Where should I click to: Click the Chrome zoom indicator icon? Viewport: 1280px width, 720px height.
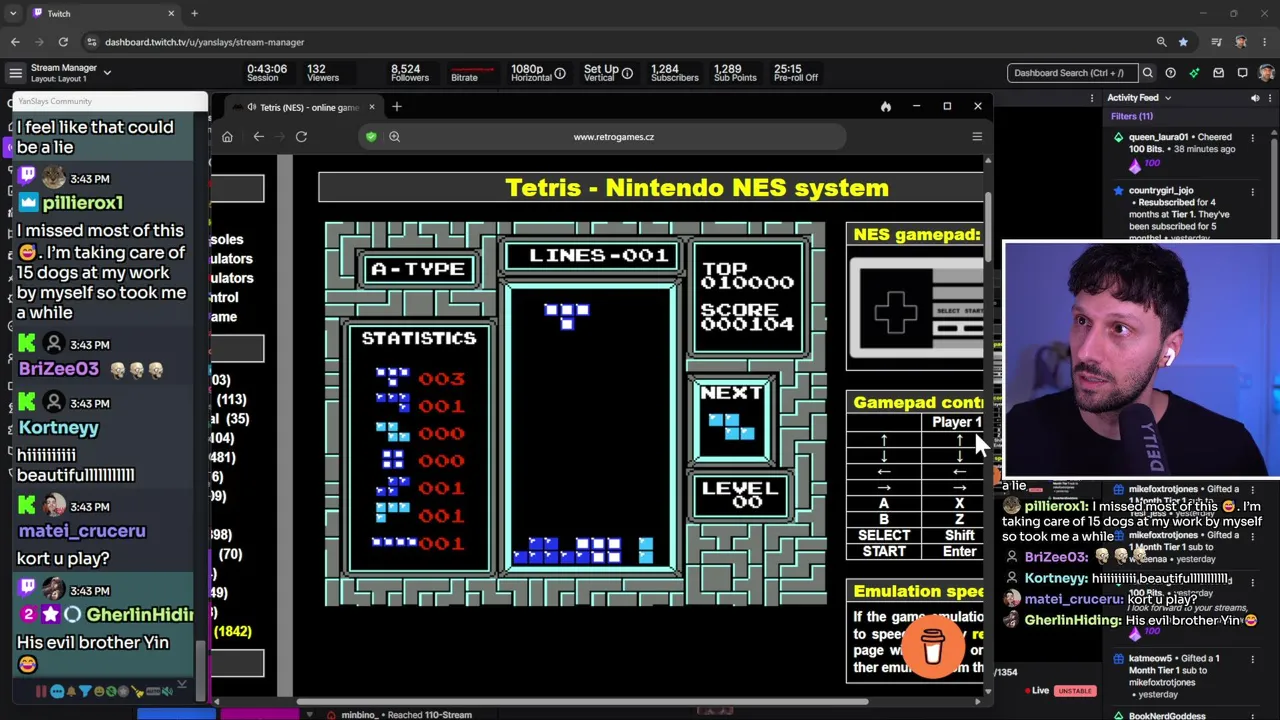pos(1161,42)
